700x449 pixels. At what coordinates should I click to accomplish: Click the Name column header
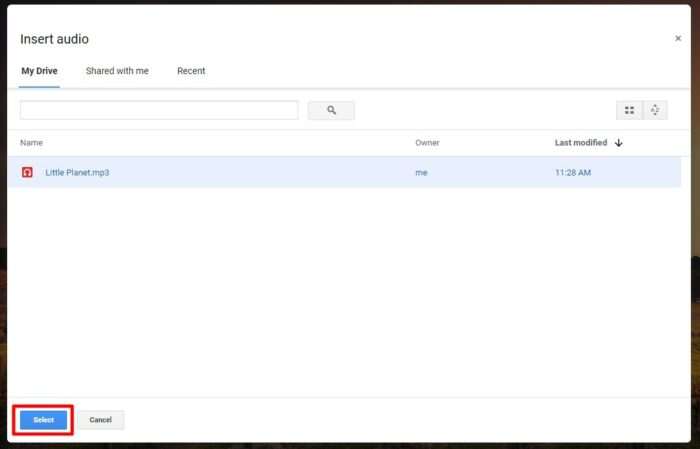pyautogui.click(x=31, y=143)
